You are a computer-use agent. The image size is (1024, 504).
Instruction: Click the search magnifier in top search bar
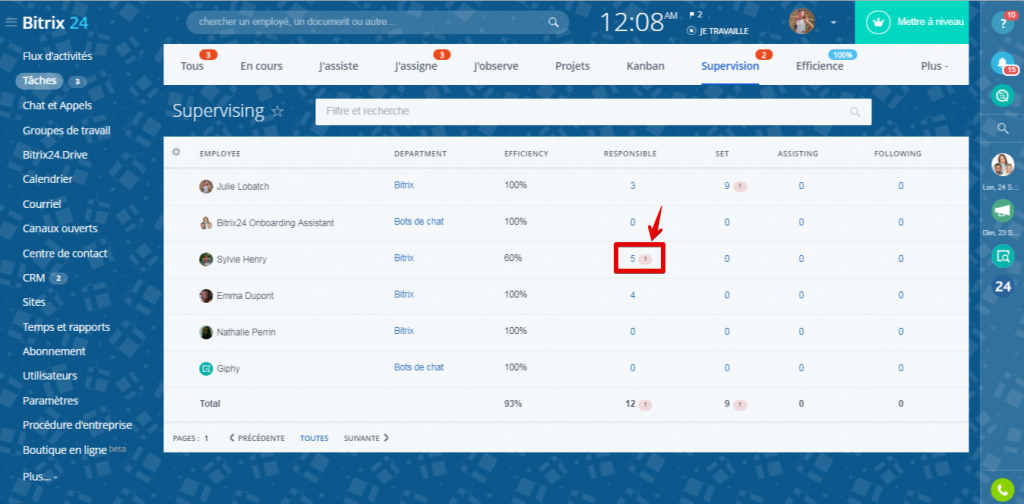(553, 22)
